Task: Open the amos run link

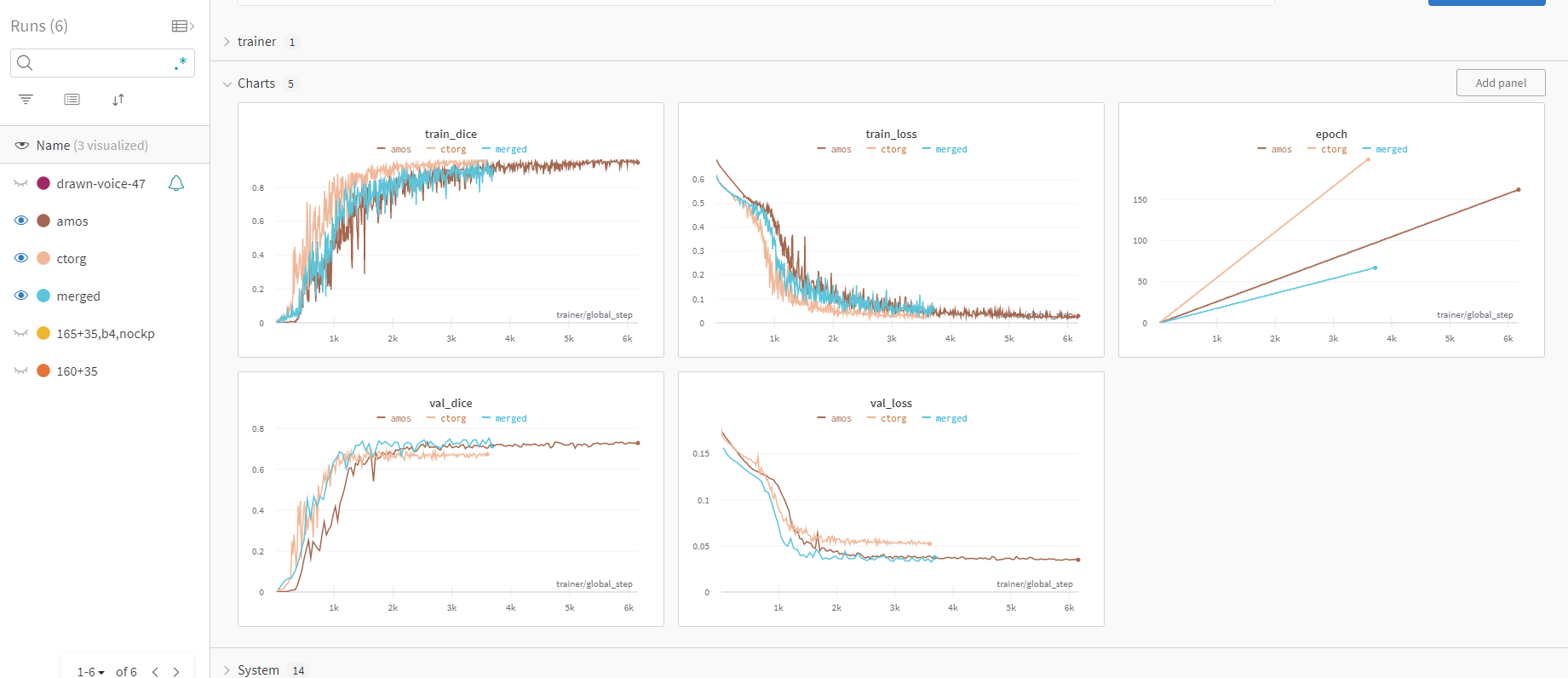Action: click(x=72, y=221)
